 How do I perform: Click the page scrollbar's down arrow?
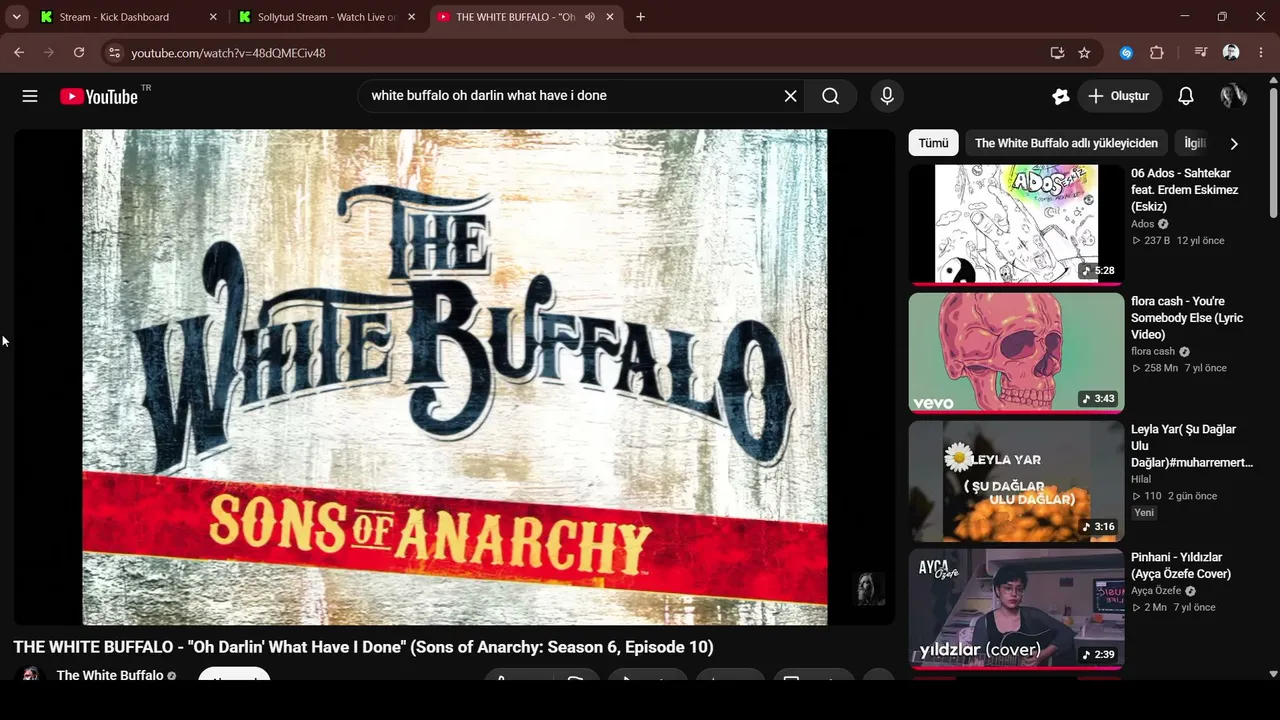click(x=1273, y=674)
